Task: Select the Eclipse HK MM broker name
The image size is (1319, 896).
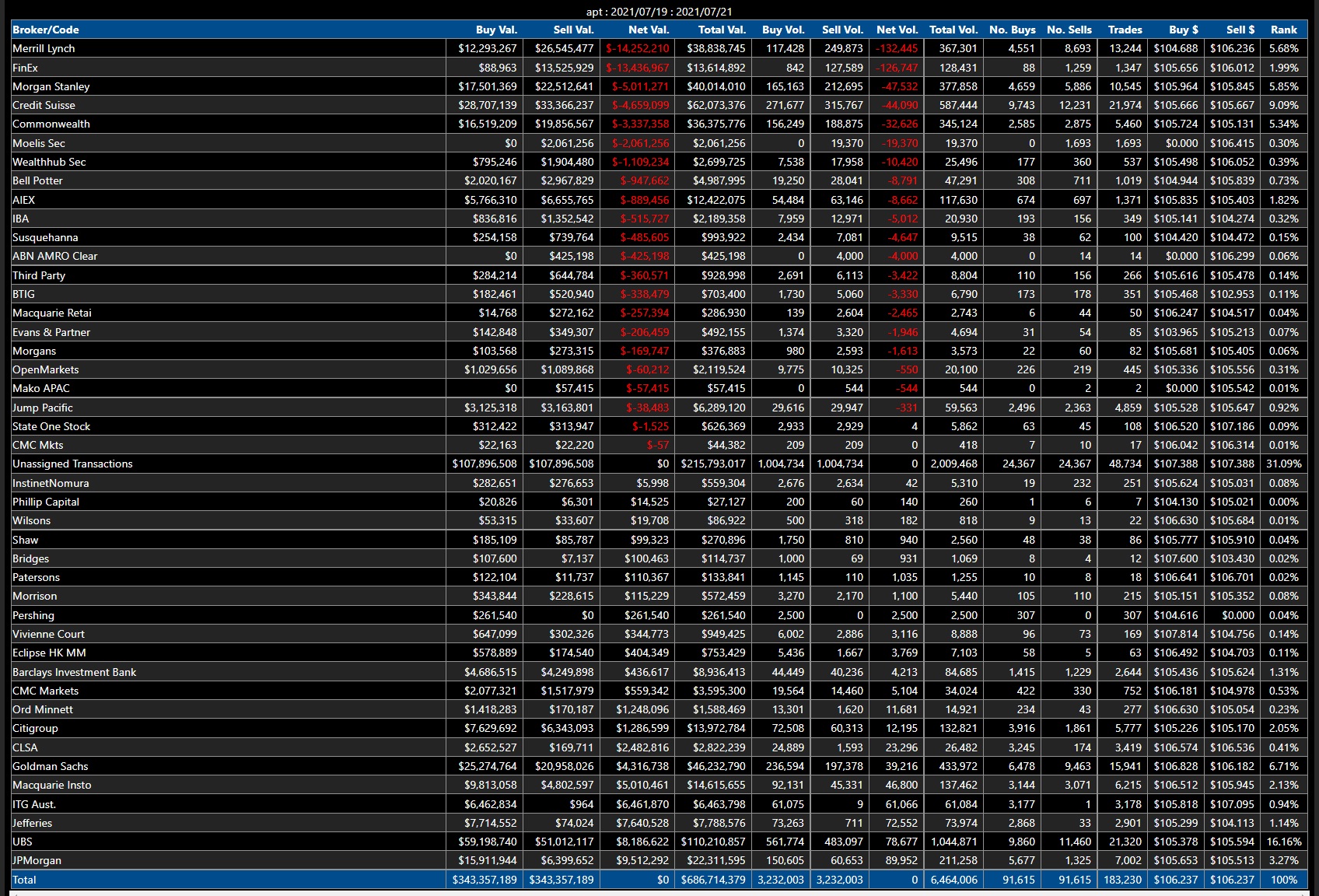Action: 49,653
